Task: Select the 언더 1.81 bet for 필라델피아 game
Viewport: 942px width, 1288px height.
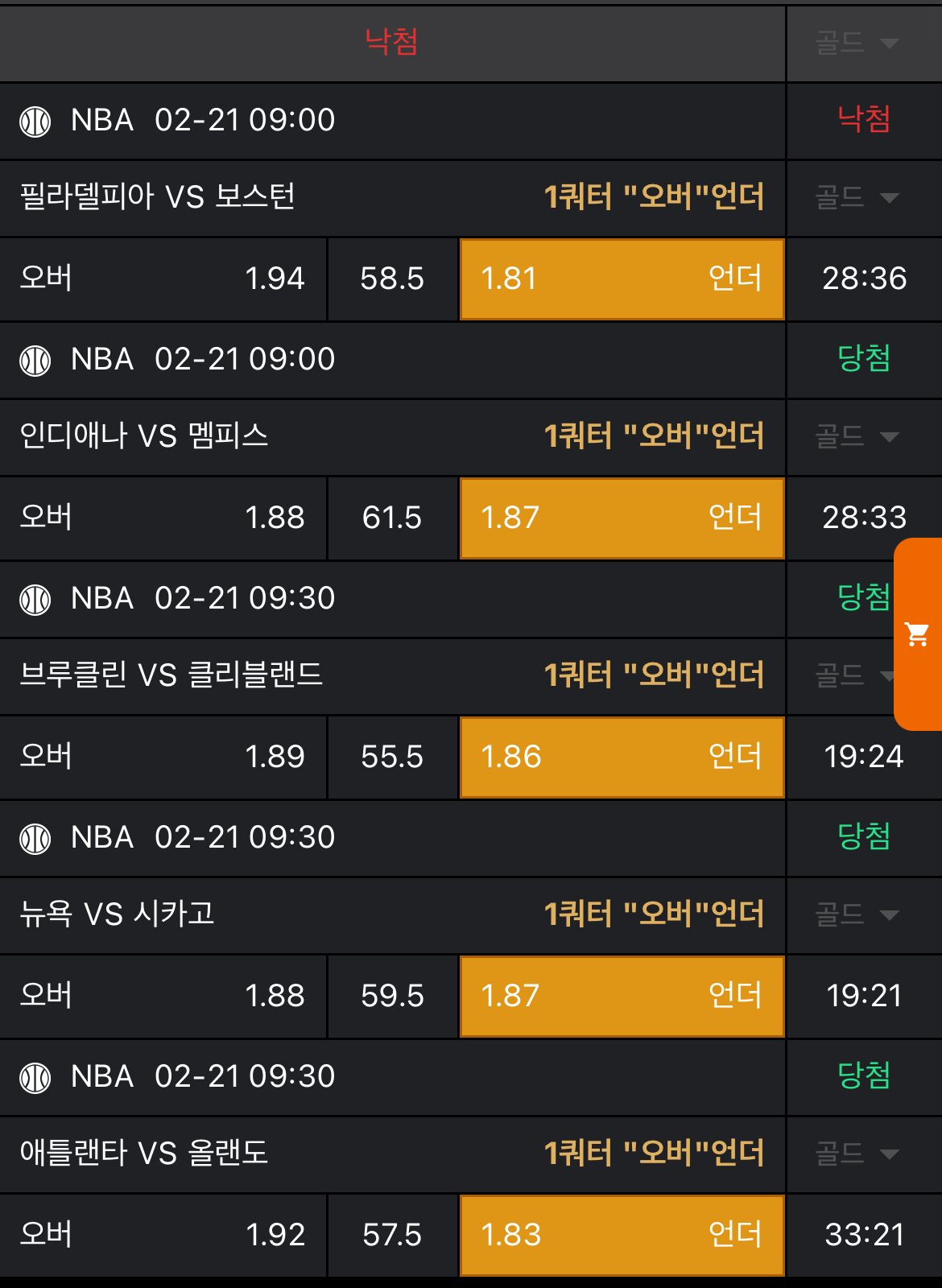Action: coord(622,279)
